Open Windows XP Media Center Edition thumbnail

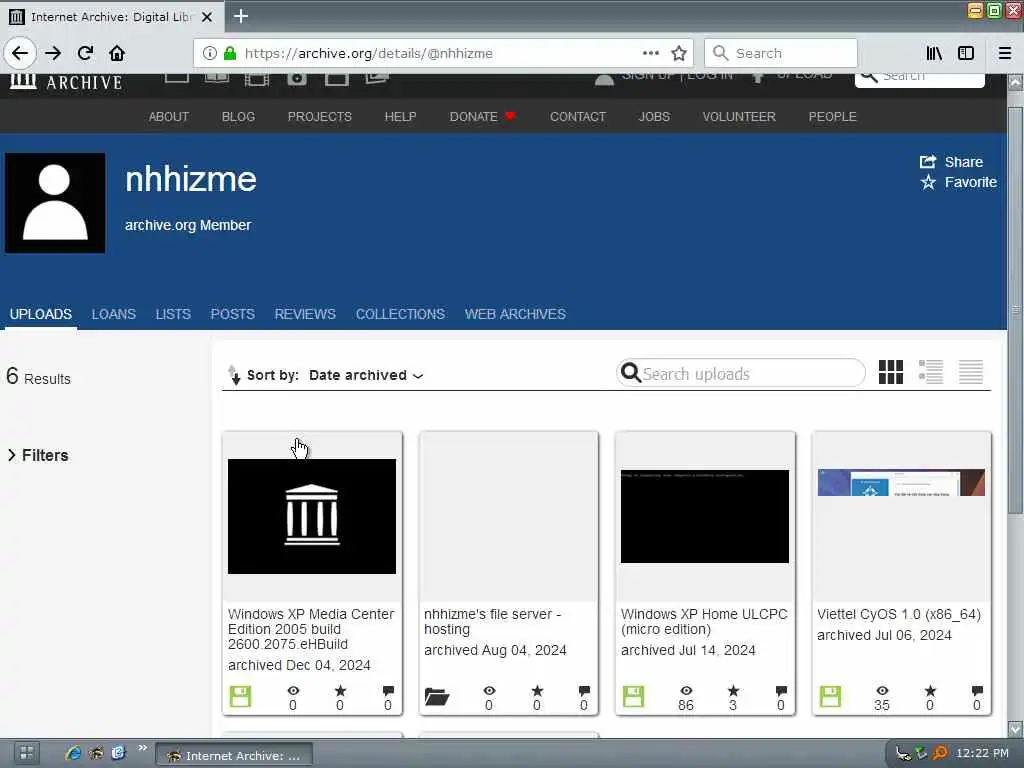[x=312, y=517]
